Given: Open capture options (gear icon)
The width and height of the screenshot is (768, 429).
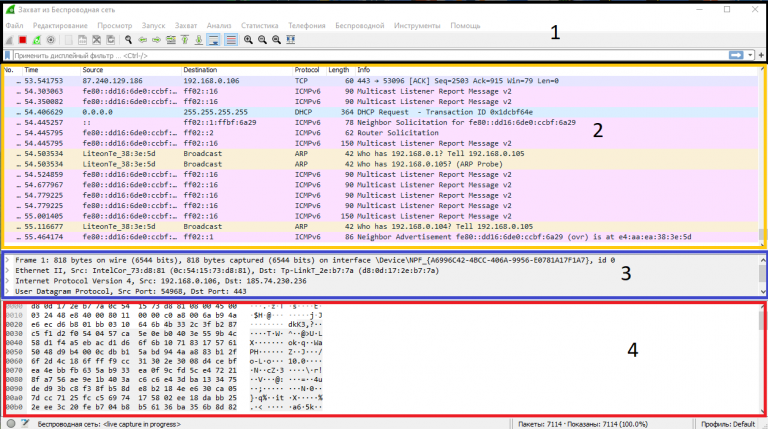Looking at the screenshot, I should coord(50,40).
